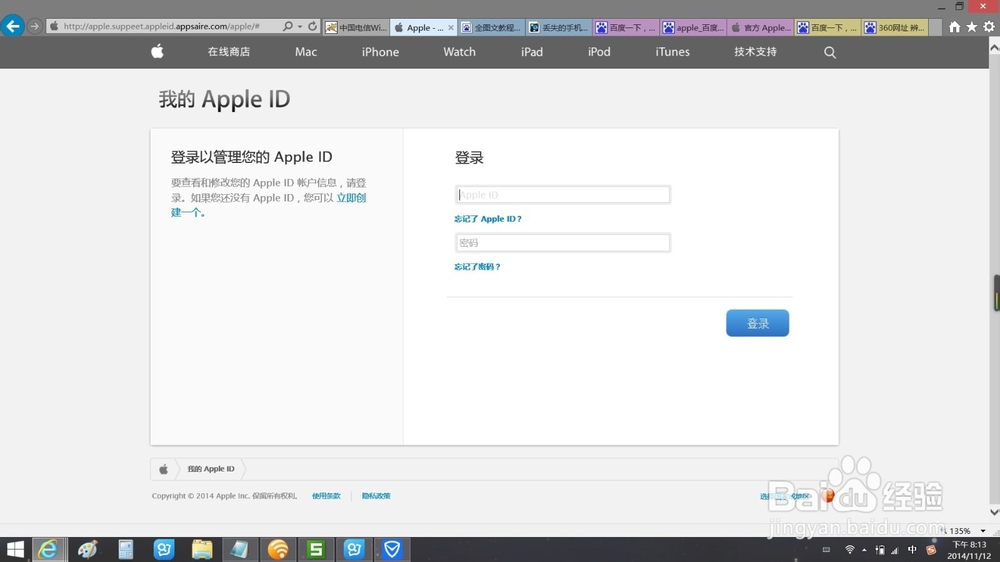Click the 我的 Apple ID breadcrumb

210,469
